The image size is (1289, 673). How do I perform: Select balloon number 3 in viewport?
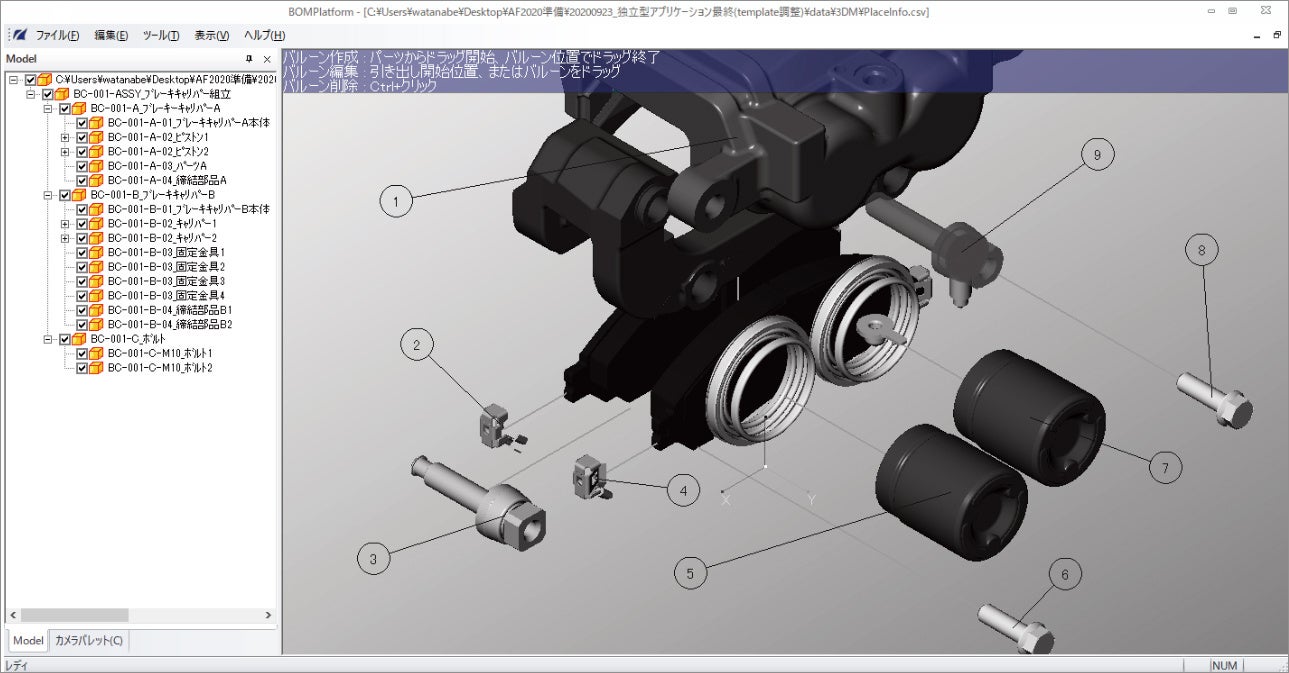373,559
